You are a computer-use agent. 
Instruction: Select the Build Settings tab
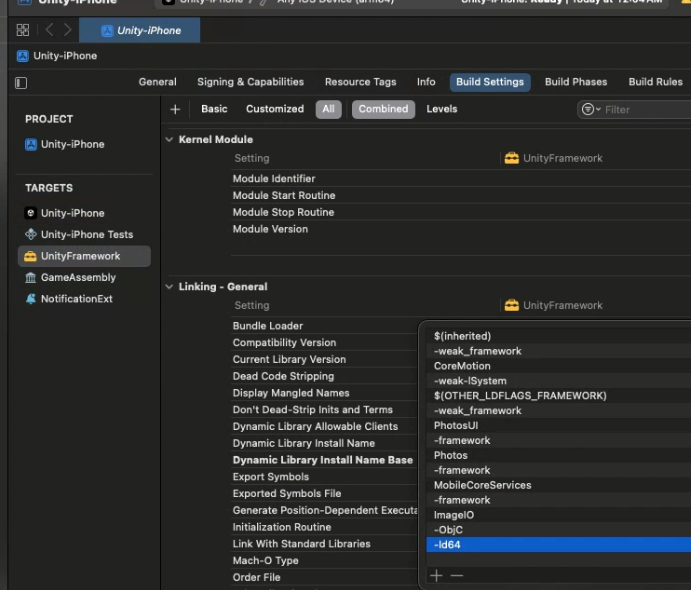(490, 82)
